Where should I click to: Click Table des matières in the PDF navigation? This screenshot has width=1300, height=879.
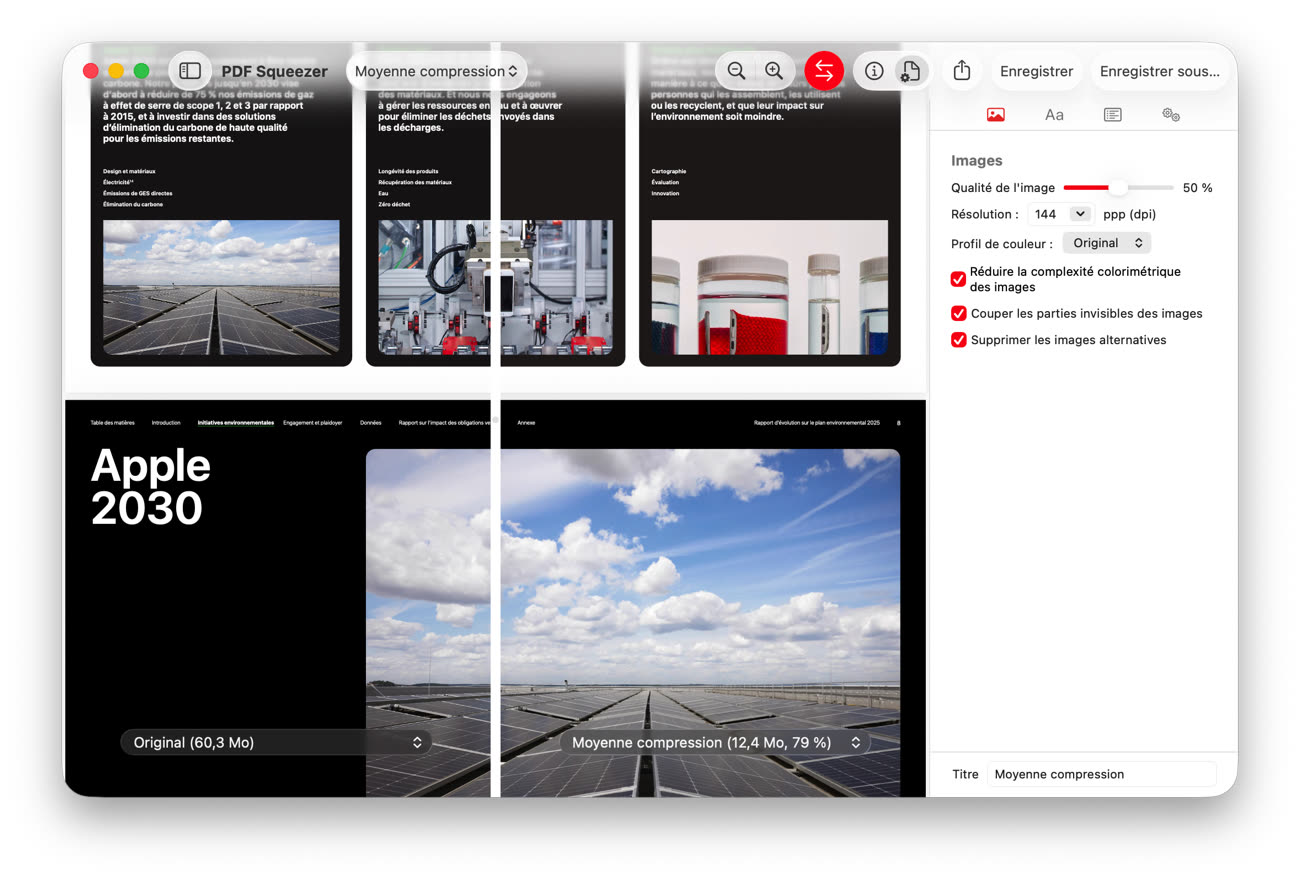[112, 423]
